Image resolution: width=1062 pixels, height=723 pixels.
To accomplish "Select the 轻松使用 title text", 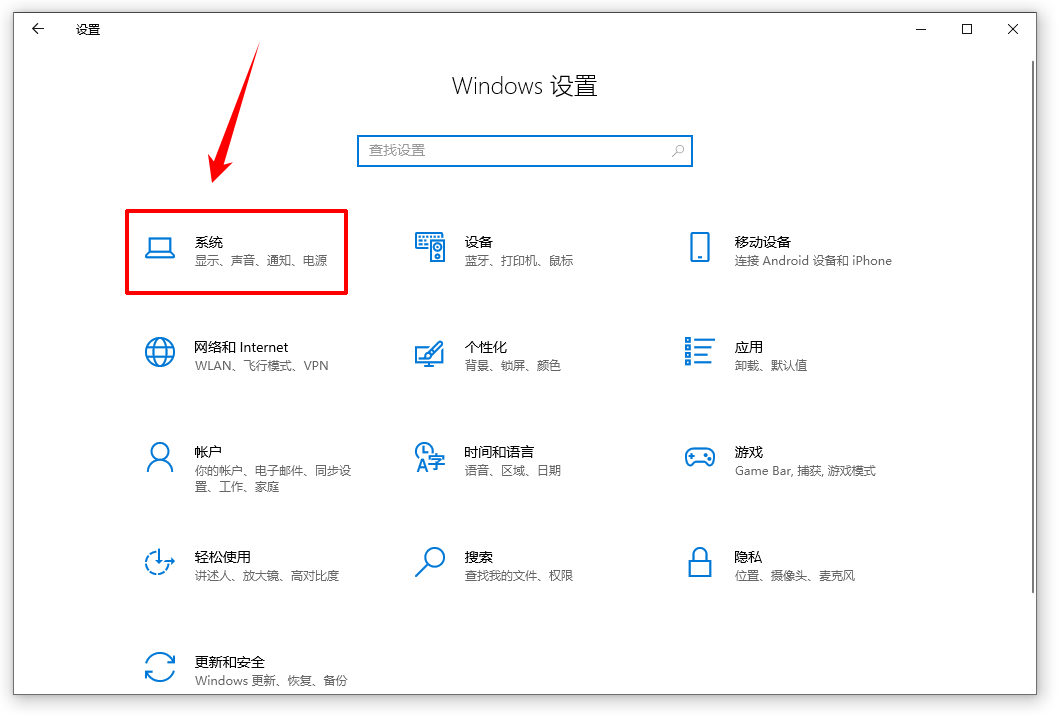I will coord(223,557).
